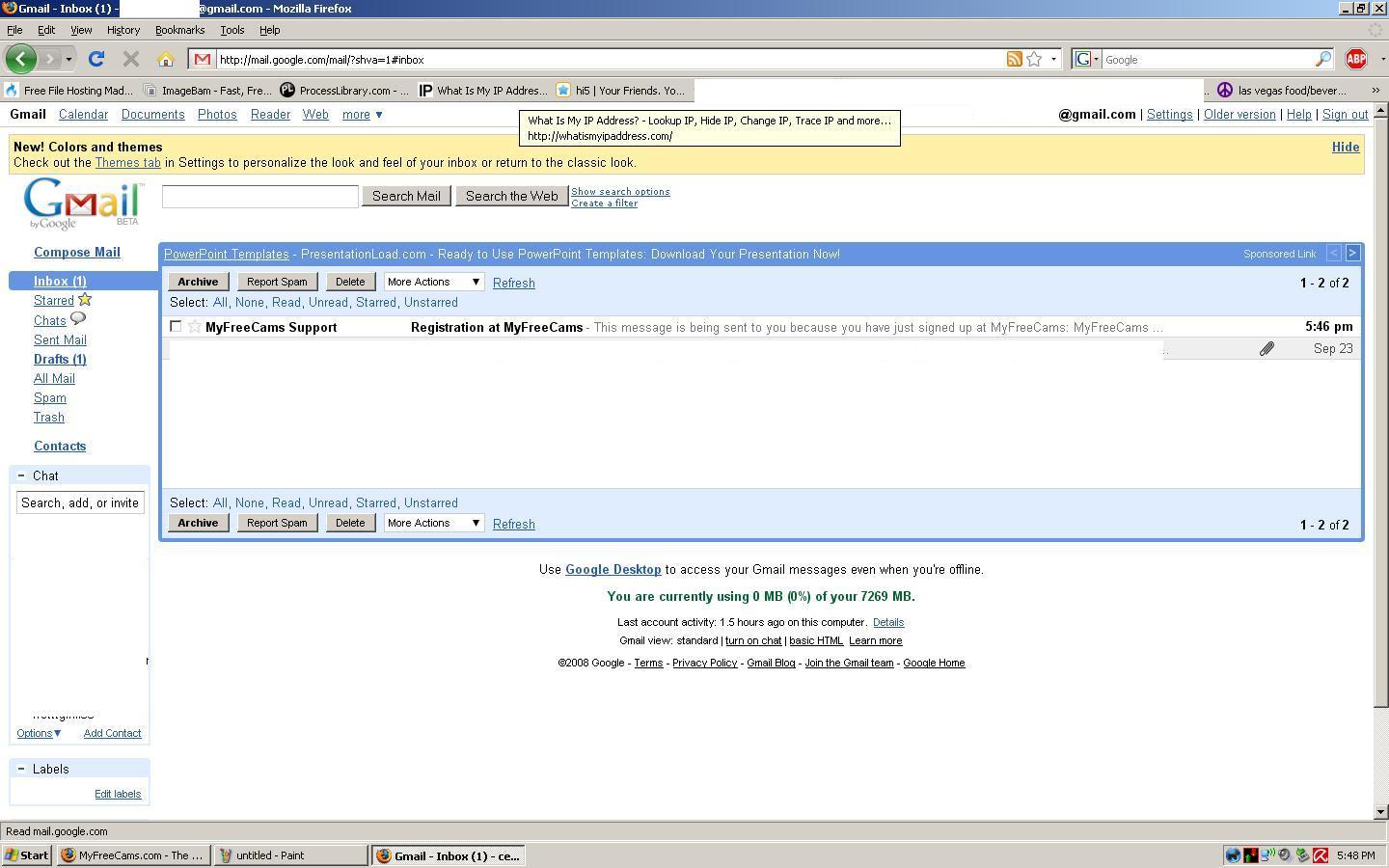This screenshot has width=1389, height=868.
Task: Click the Search Mail button
Action: click(x=406, y=196)
